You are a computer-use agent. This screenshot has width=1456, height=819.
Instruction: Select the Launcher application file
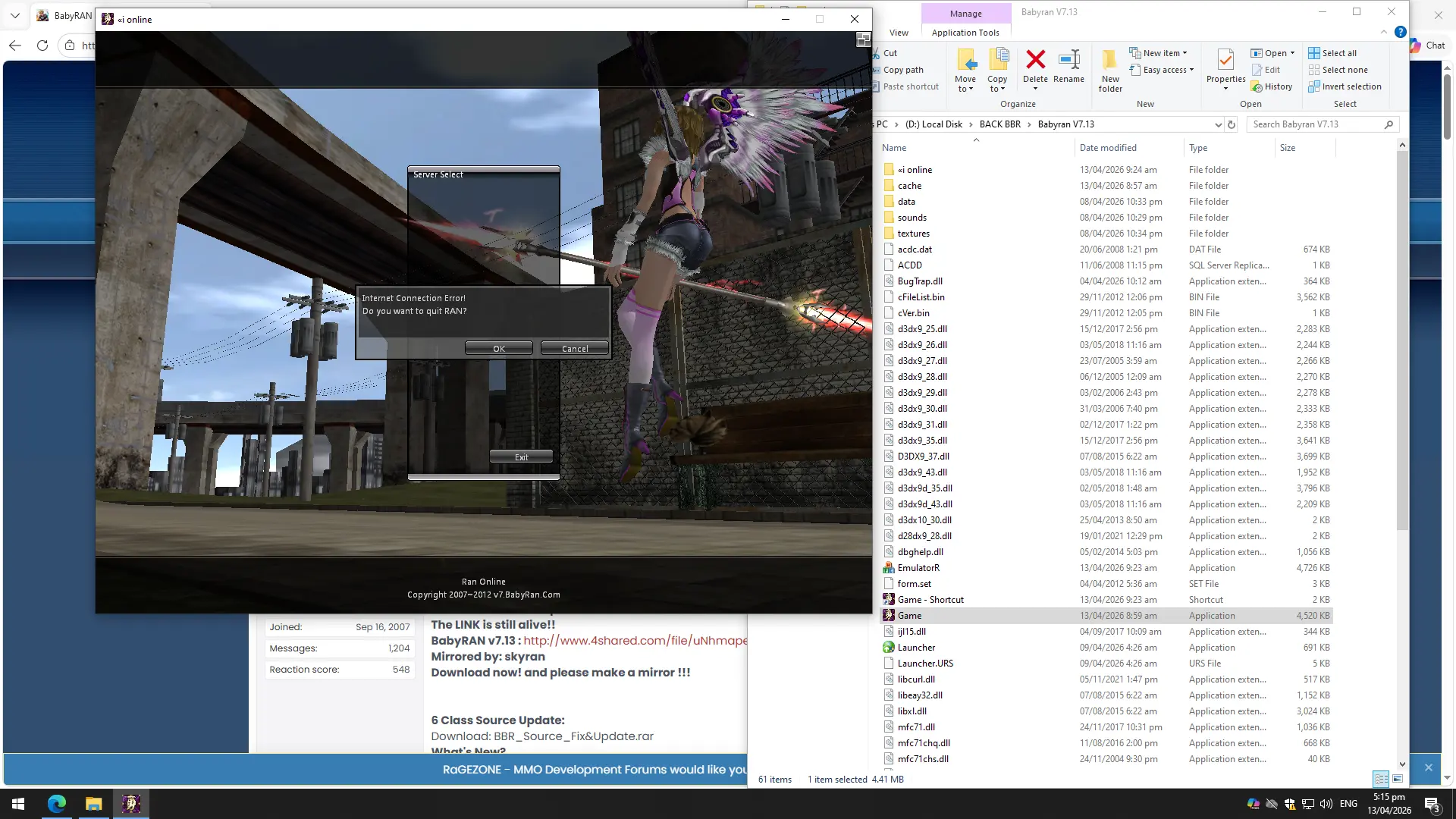1106,648
